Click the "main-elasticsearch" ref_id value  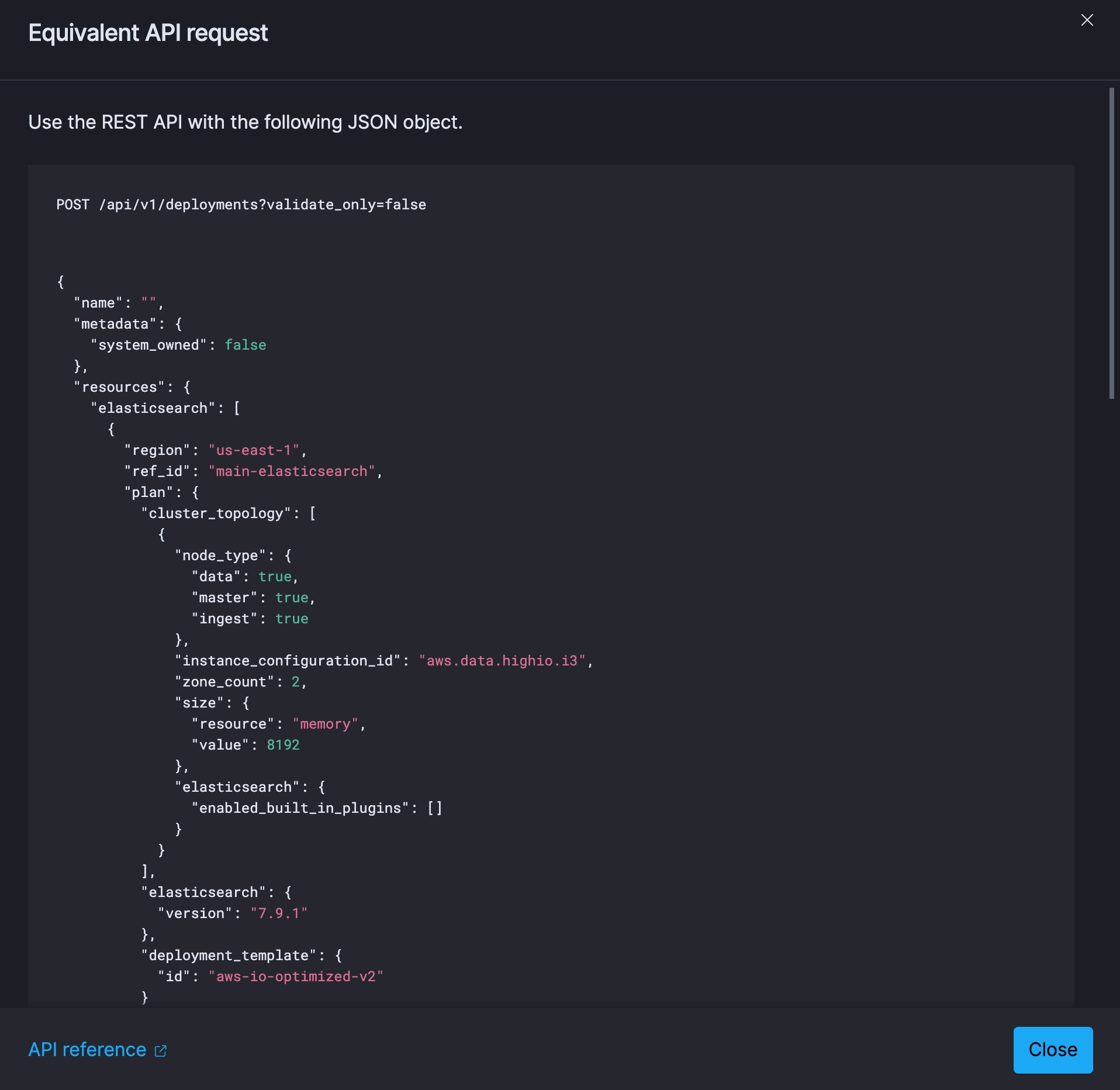292,471
